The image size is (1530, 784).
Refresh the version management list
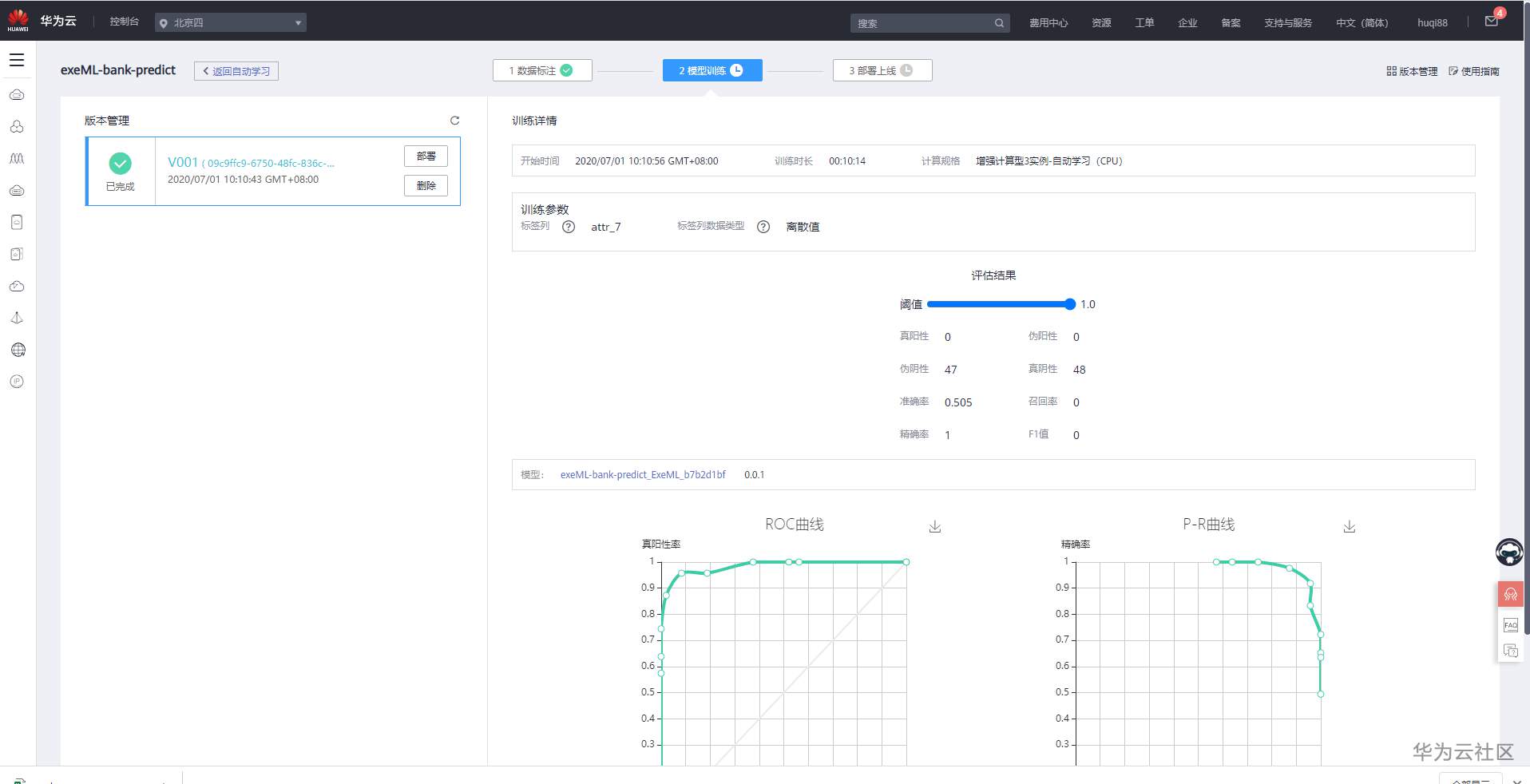coord(454,121)
